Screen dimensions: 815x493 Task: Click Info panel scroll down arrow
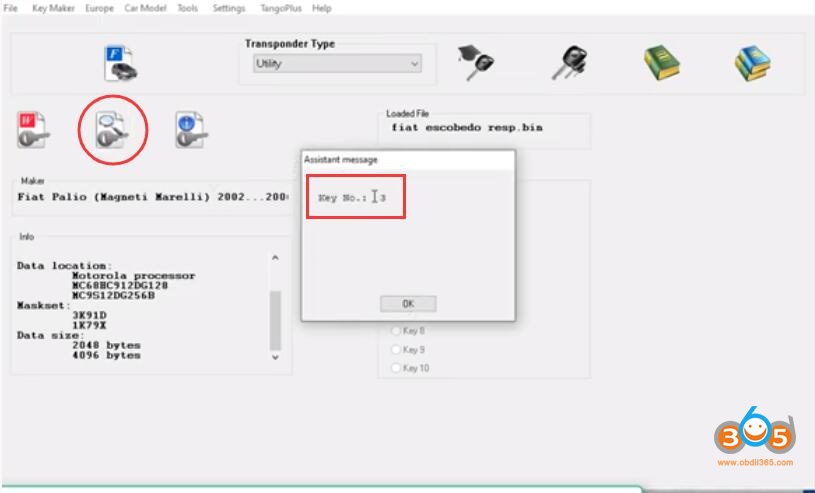tap(275, 357)
